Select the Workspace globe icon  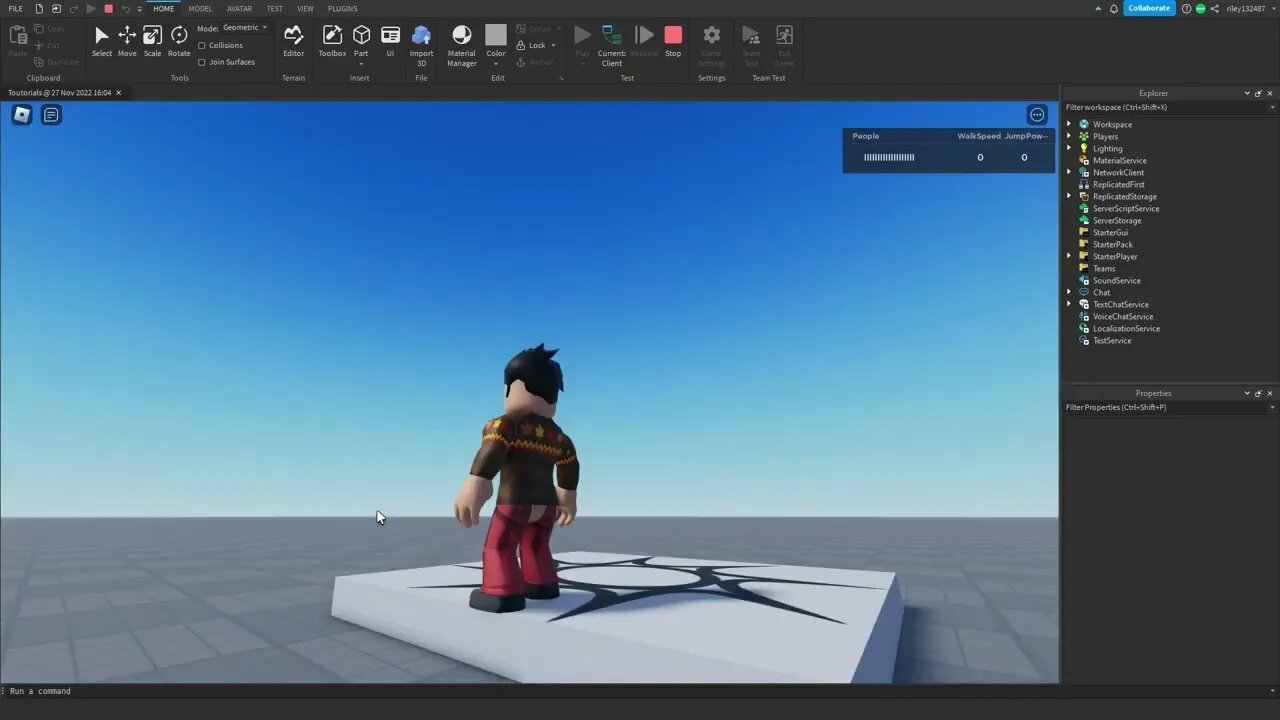1083,124
